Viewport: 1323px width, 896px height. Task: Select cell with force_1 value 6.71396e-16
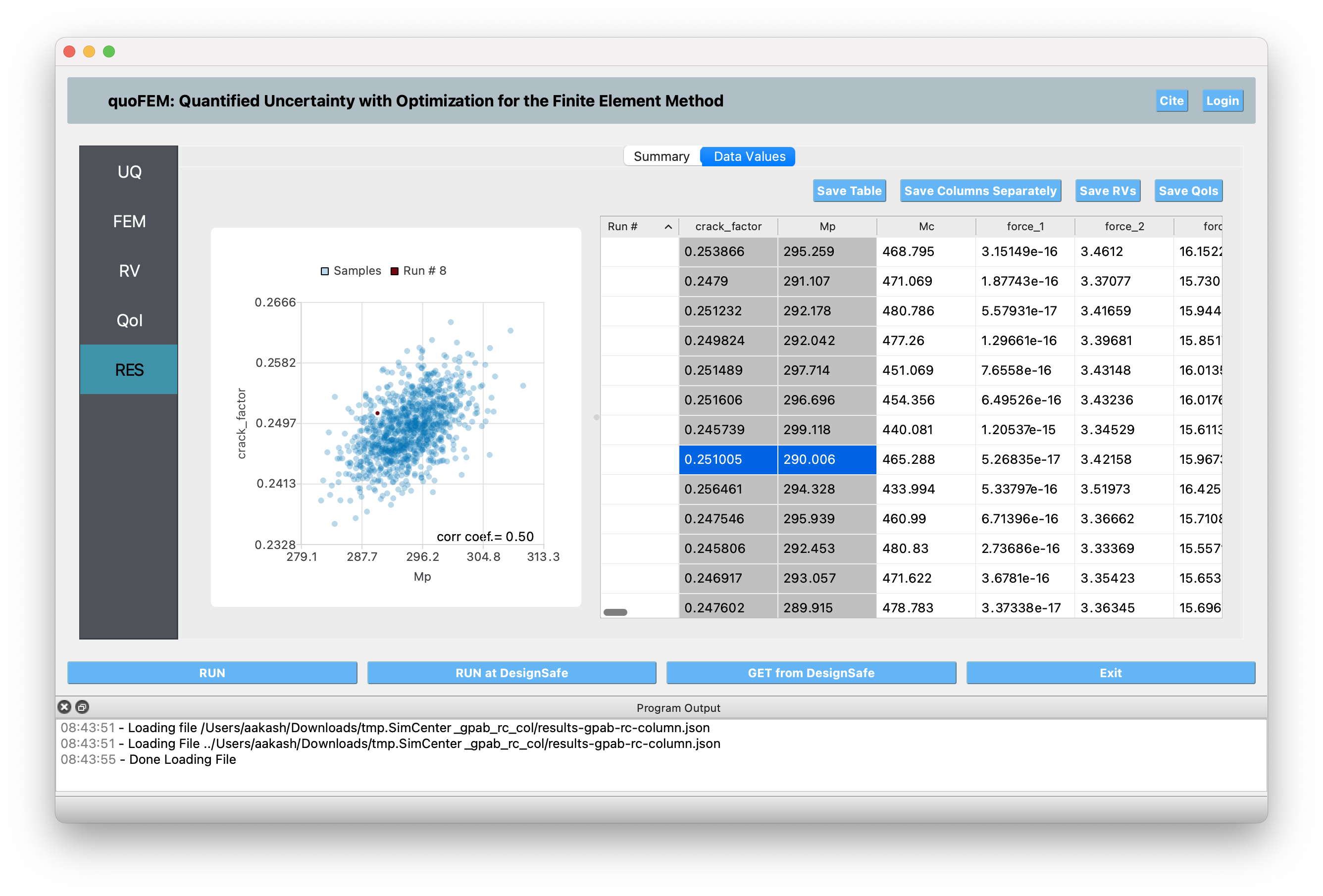click(1025, 519)
